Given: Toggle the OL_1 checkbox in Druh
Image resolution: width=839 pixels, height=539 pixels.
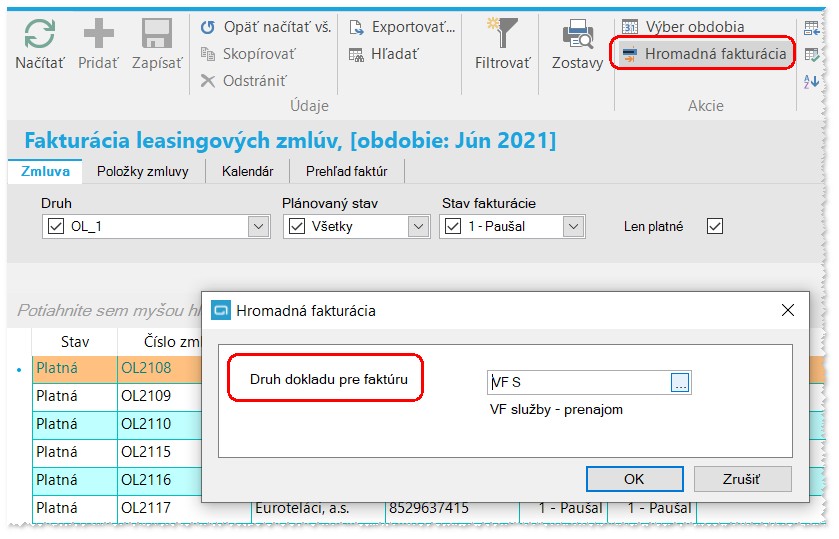Looking at the screenshot, I should pos(56,226).
